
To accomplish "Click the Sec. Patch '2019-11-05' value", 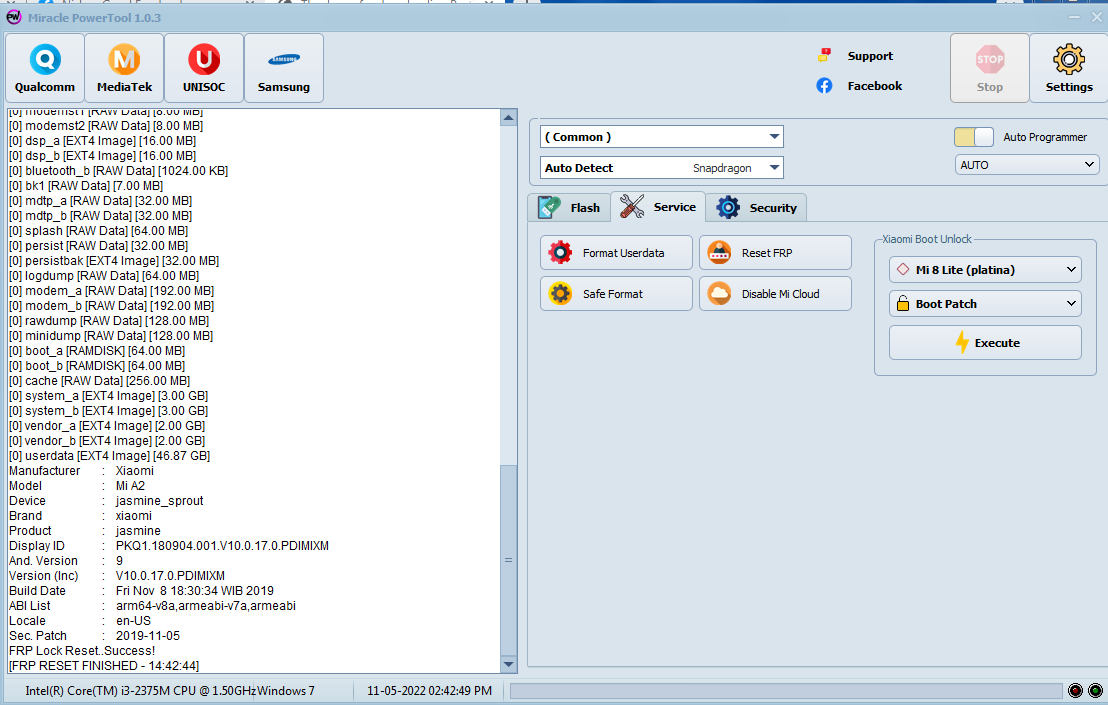I will point(148,636).
